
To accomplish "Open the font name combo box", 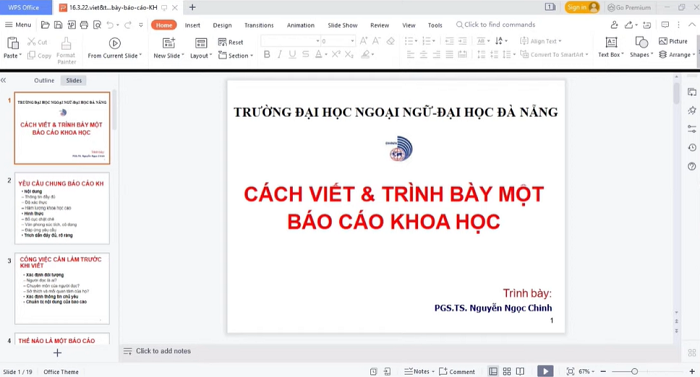I will point(291,41).
